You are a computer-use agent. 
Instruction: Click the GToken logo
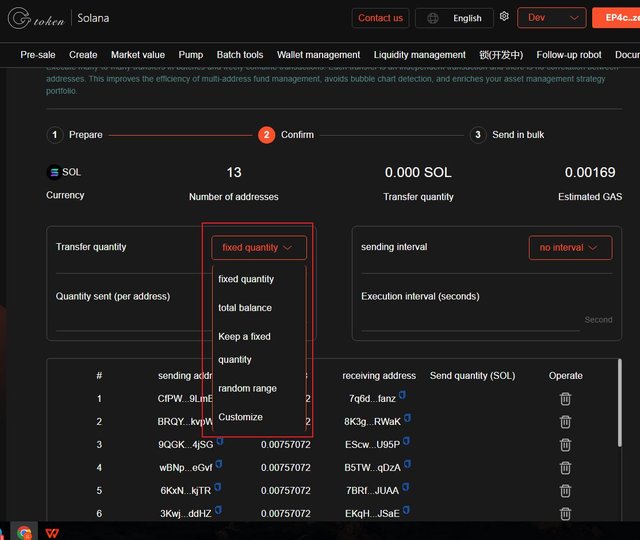click(x=35, y=18)
